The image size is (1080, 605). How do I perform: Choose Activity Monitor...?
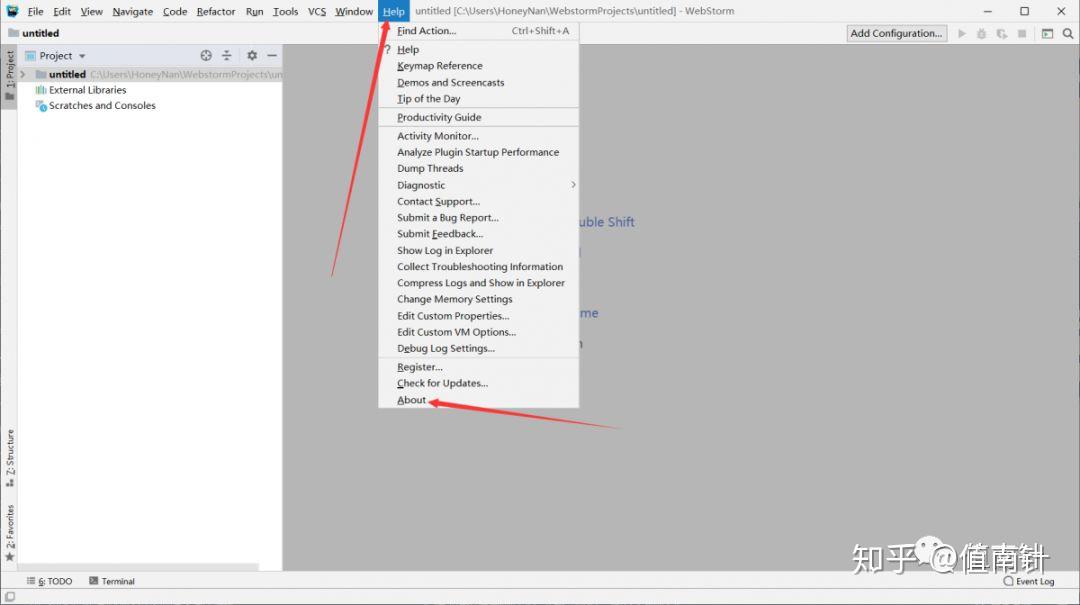(x=479, y=136)
